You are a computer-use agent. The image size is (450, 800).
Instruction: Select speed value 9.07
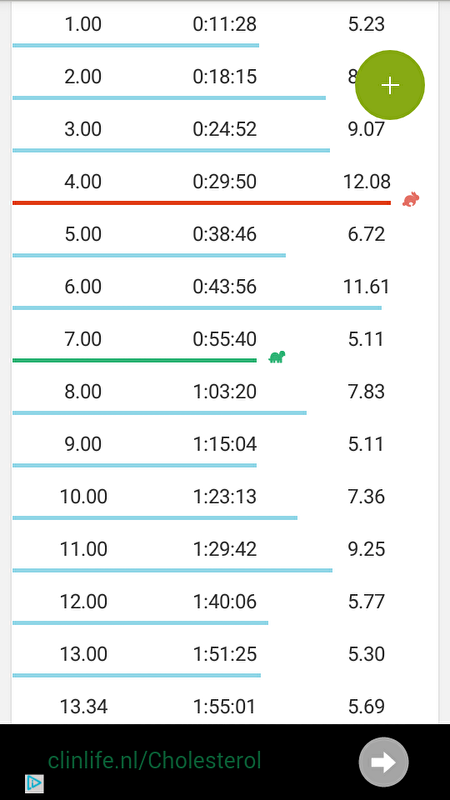pos(366,129)
